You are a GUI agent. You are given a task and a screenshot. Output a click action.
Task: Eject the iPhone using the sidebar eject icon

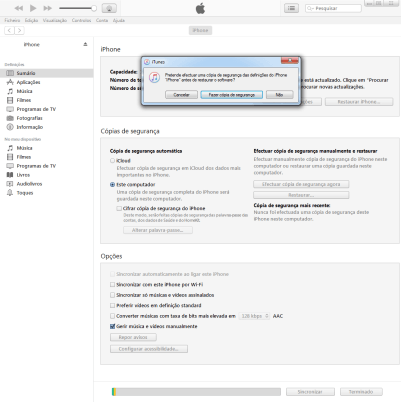pos(85,44)
